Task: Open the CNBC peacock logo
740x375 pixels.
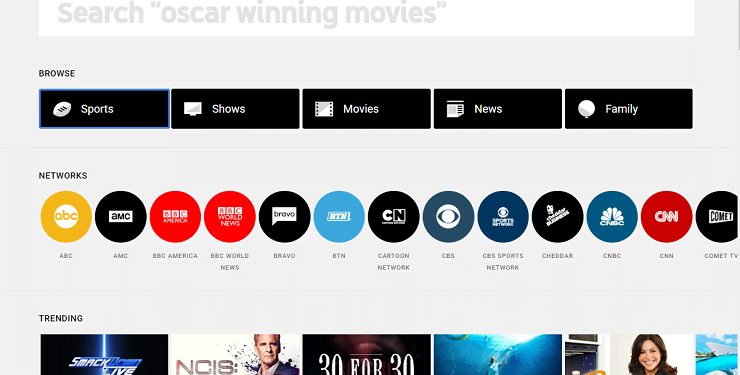Action: 612,217
